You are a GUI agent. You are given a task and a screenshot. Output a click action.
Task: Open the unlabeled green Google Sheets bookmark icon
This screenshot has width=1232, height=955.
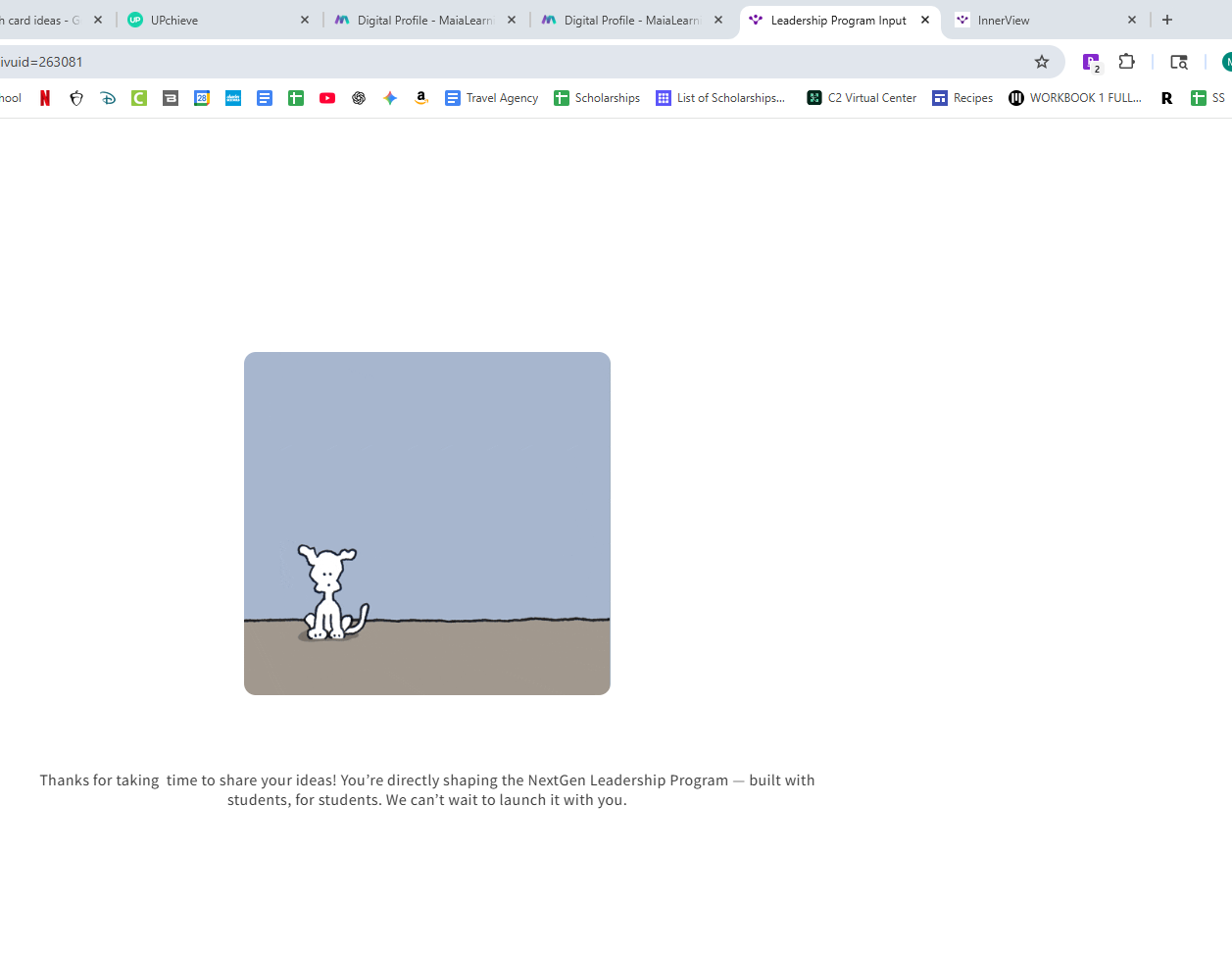point(296,98)
